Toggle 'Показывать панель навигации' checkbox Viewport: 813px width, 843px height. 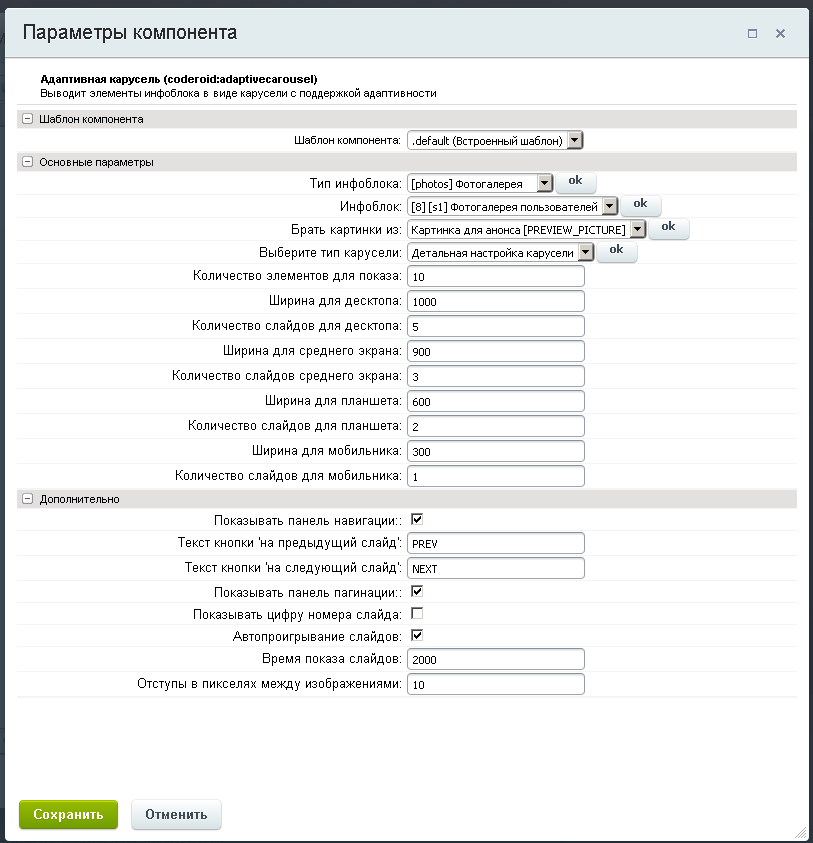pos(417,520)
